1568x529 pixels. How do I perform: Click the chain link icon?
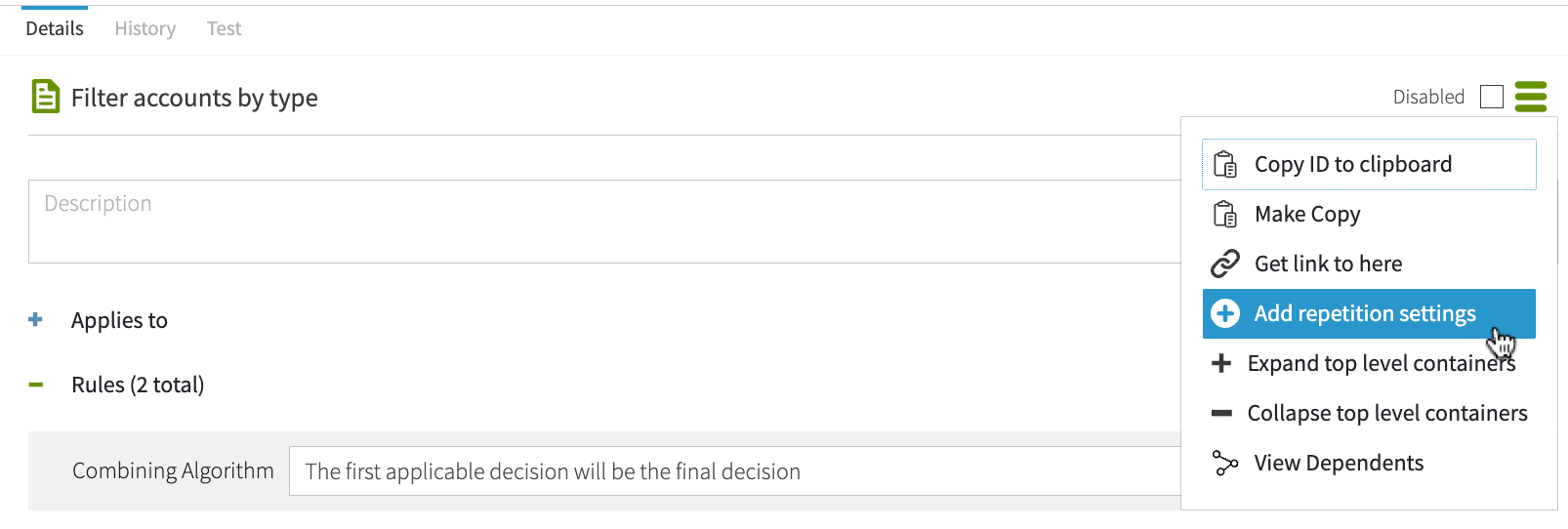click(1224, 264)
